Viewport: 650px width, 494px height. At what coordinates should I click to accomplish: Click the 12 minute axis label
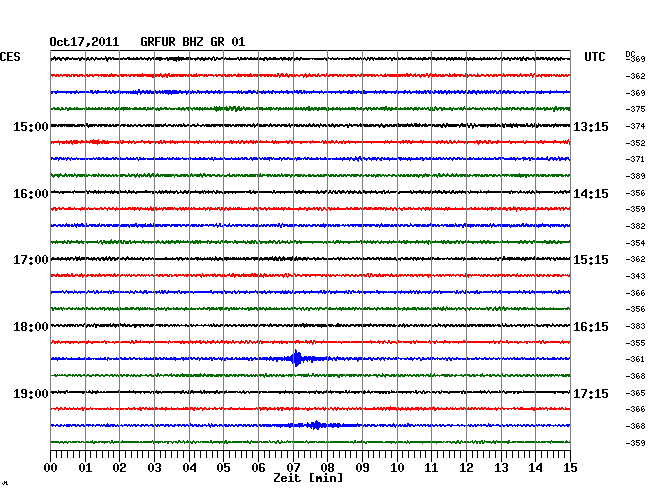point(466,467)
